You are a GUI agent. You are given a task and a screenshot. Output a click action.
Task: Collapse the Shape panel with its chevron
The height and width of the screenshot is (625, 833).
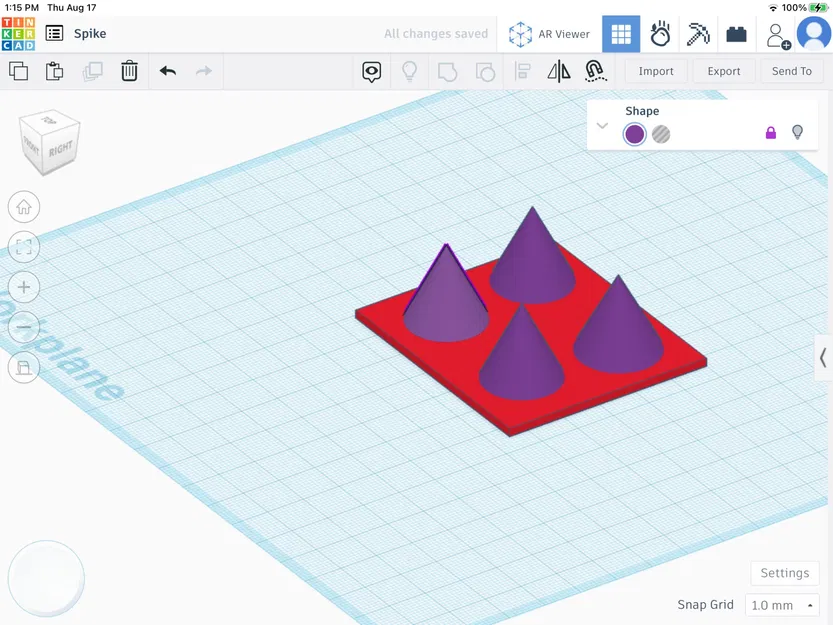(x=602, y=126)
